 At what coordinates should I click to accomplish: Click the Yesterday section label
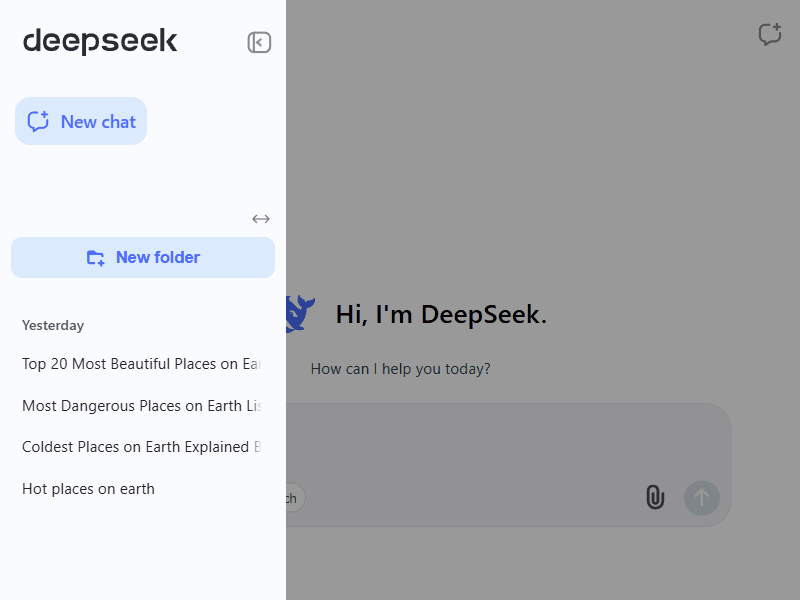pyautogui.click(x=53, y=326)
